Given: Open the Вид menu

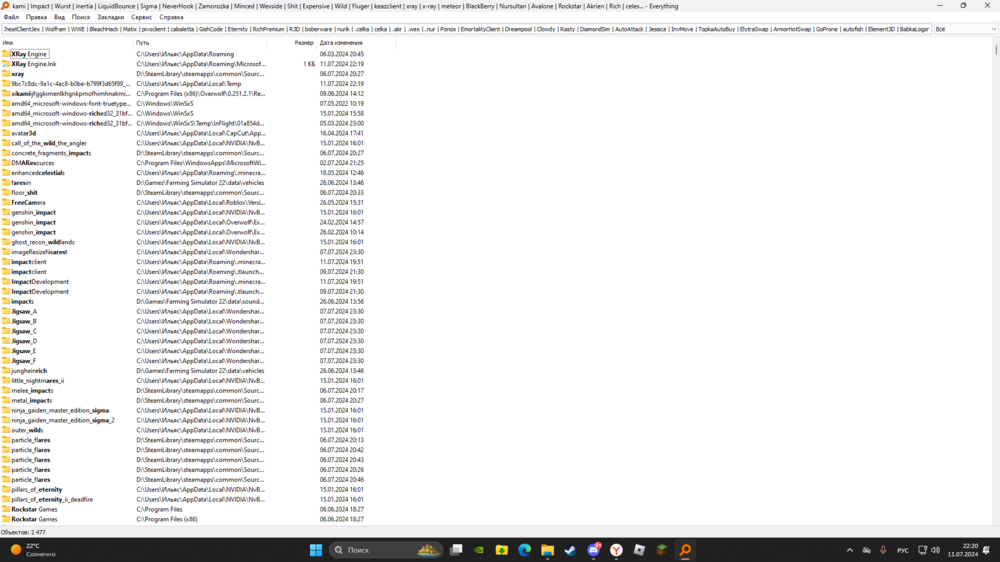Looking at the screenshot, I should (59, 17).
